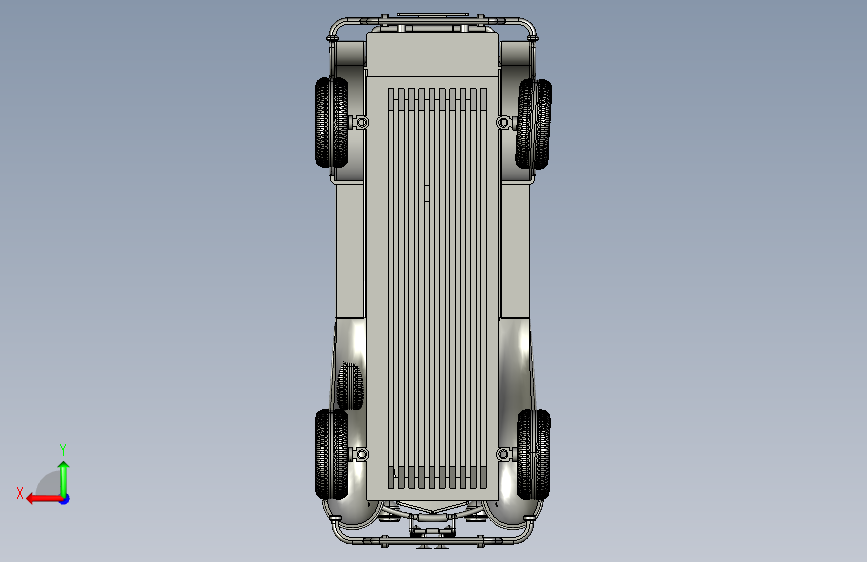Viewport: 867px width, 562px height.
Task: Select the small spare tire beside the chassis
Action: [x=350, y=386]
